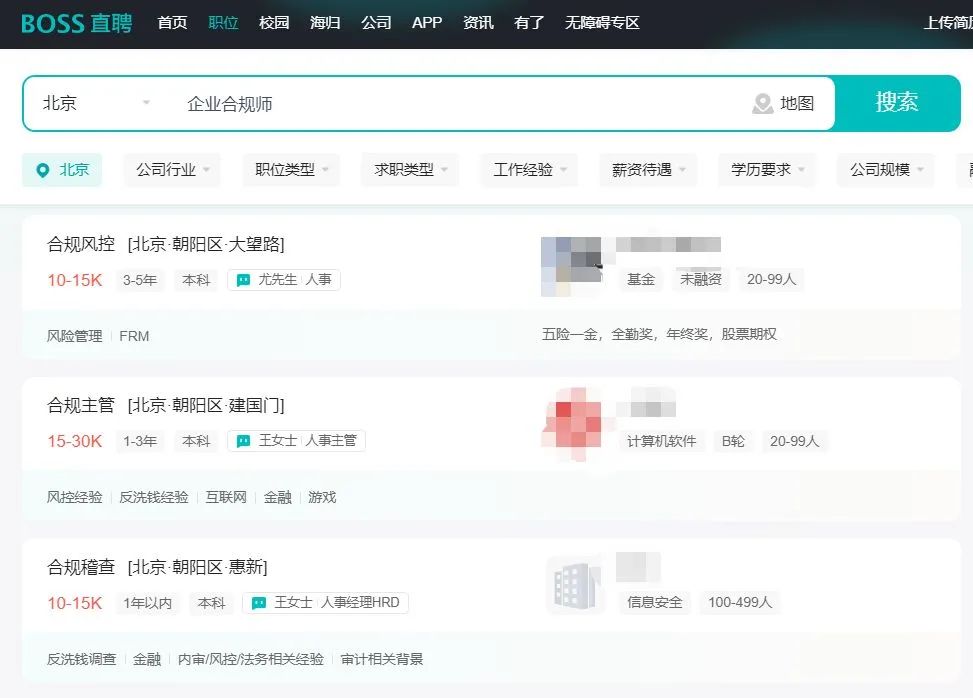Open 无障碍专区 navigation item

click(602, 23)
